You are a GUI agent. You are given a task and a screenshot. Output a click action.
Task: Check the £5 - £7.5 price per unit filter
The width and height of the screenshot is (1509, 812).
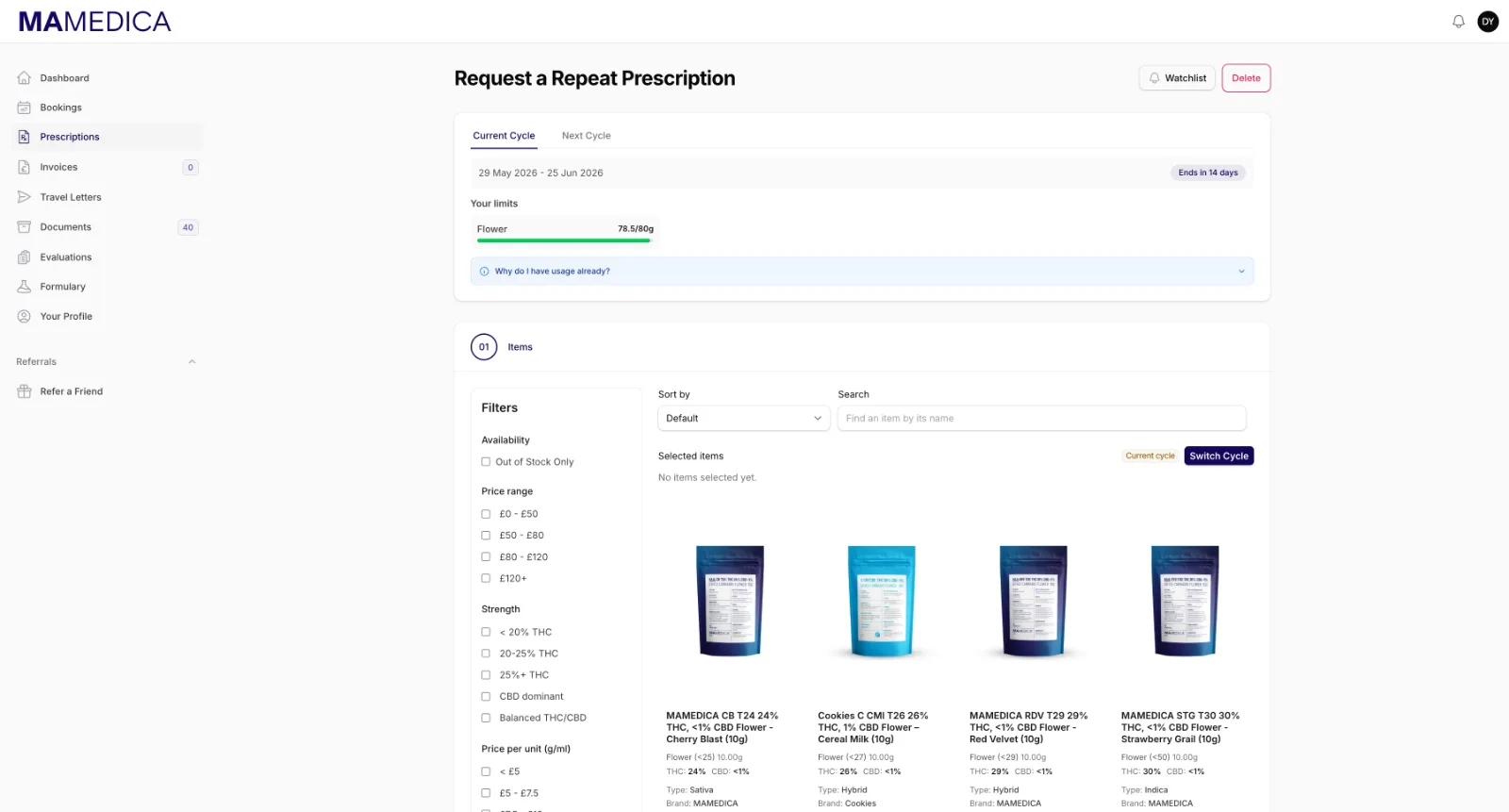pyautogui.click(x=486, y=793)
